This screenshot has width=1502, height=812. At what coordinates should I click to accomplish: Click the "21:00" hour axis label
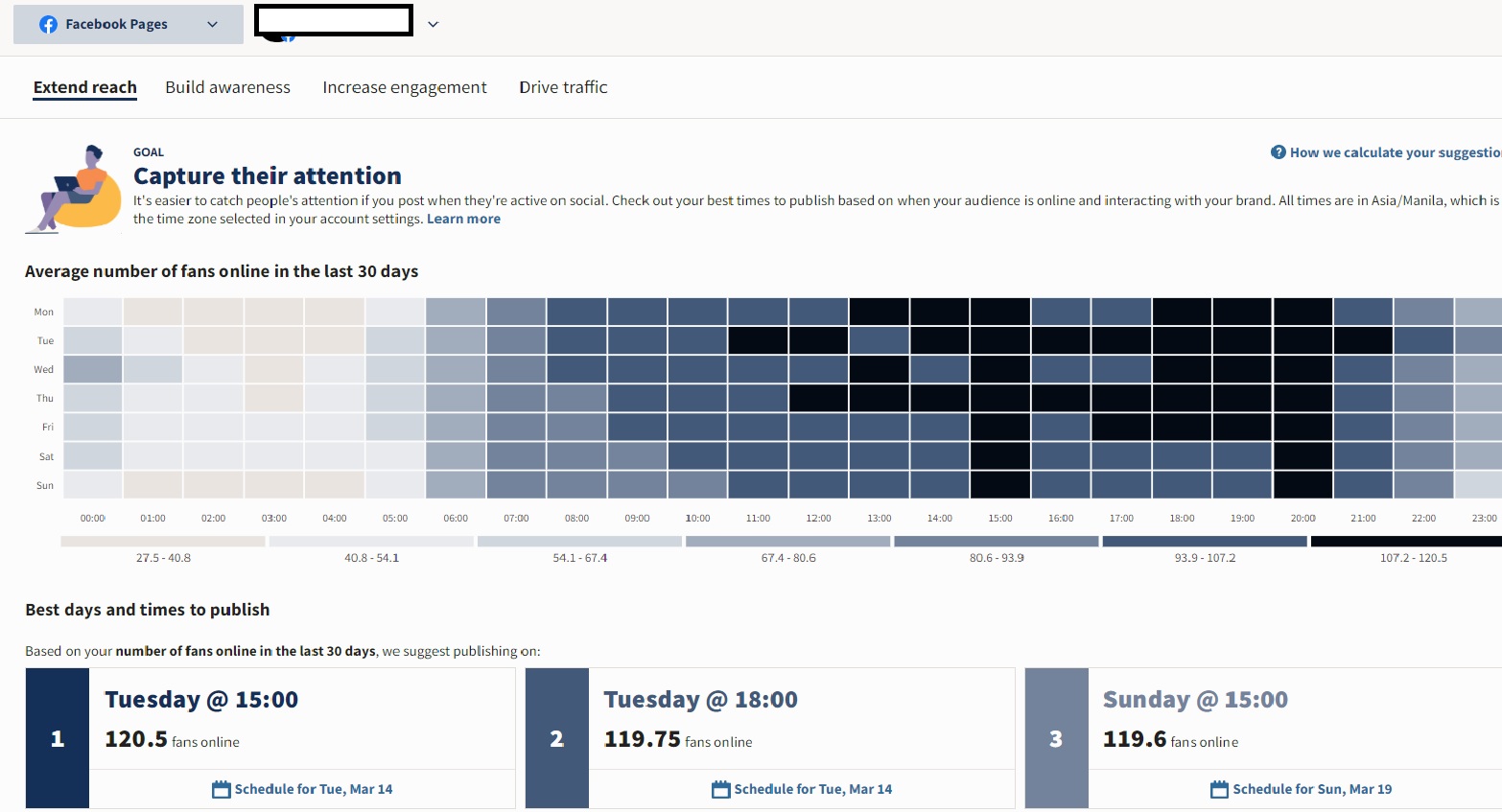coord(1363,518)
